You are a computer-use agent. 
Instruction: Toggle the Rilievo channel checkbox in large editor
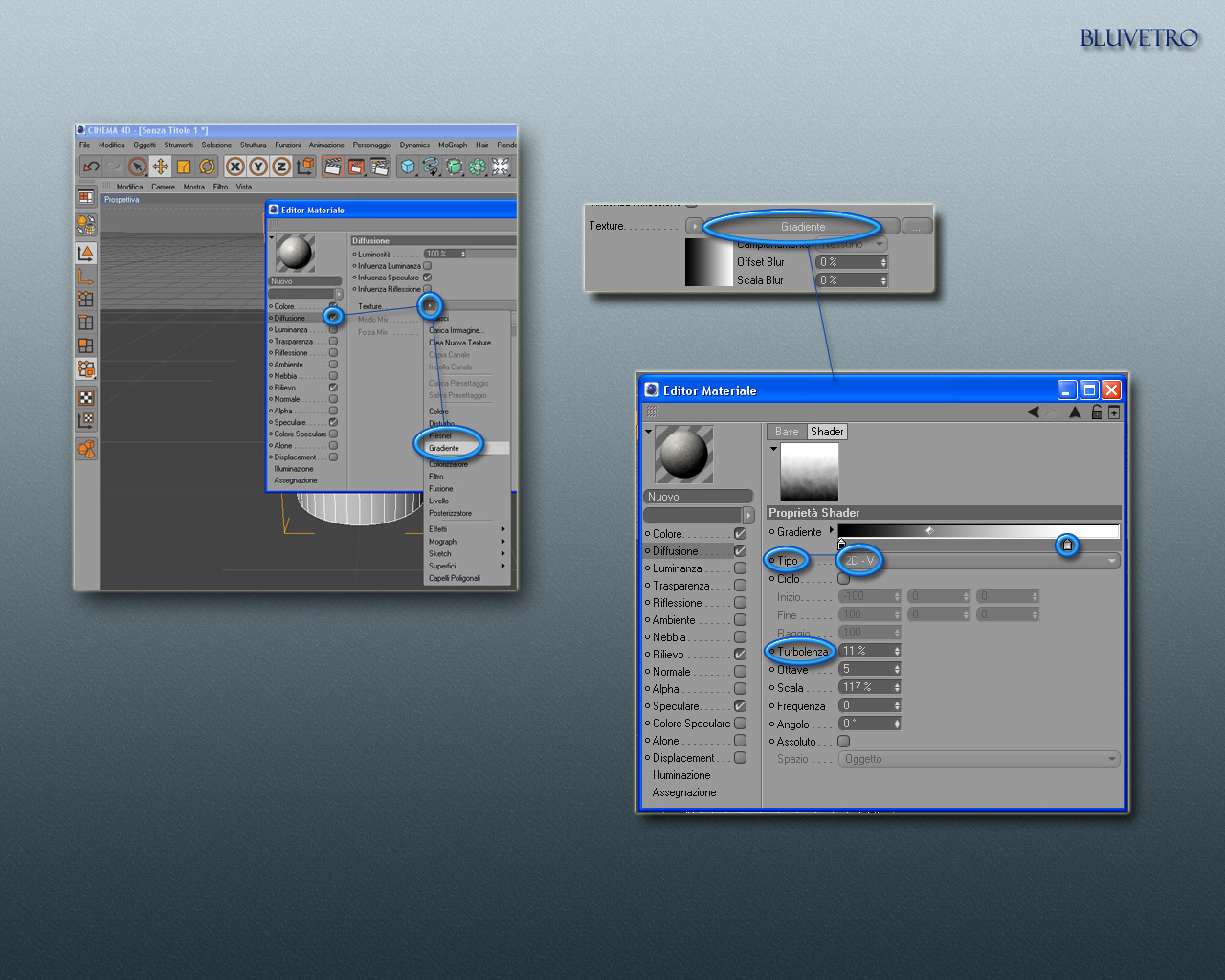coord(740,655)
